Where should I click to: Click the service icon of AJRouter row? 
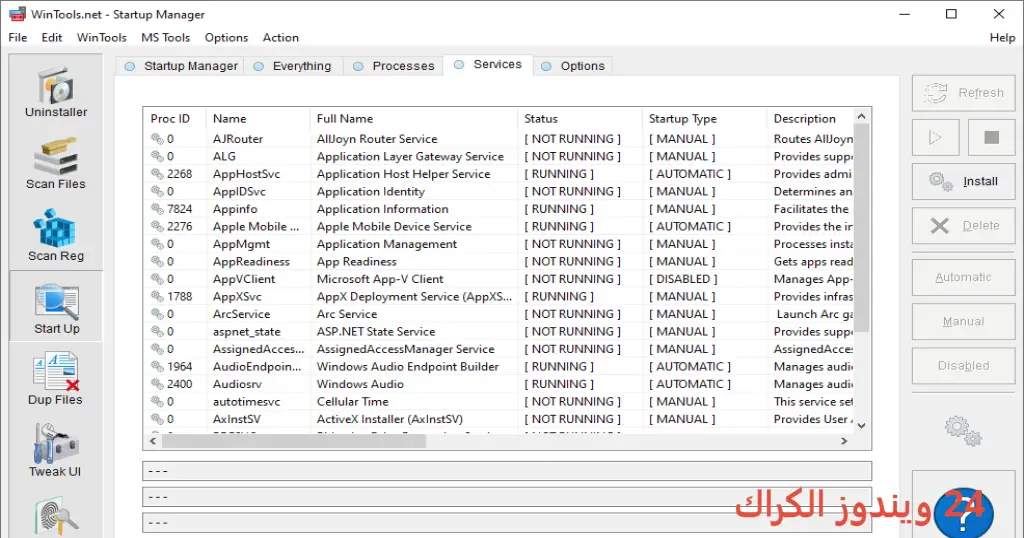coord(157,138)
